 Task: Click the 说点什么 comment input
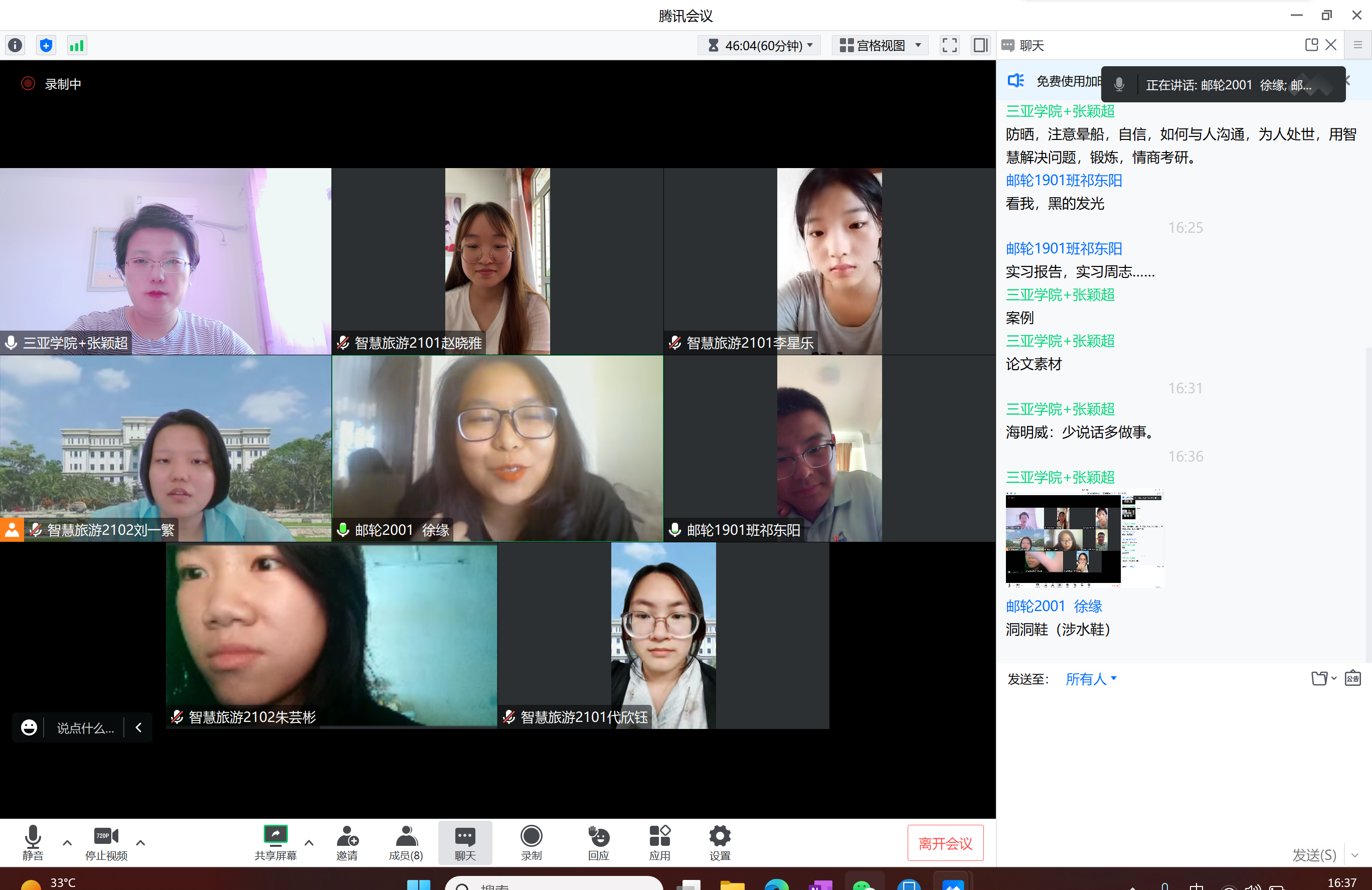pyautogui.click(x=85, y=728)
